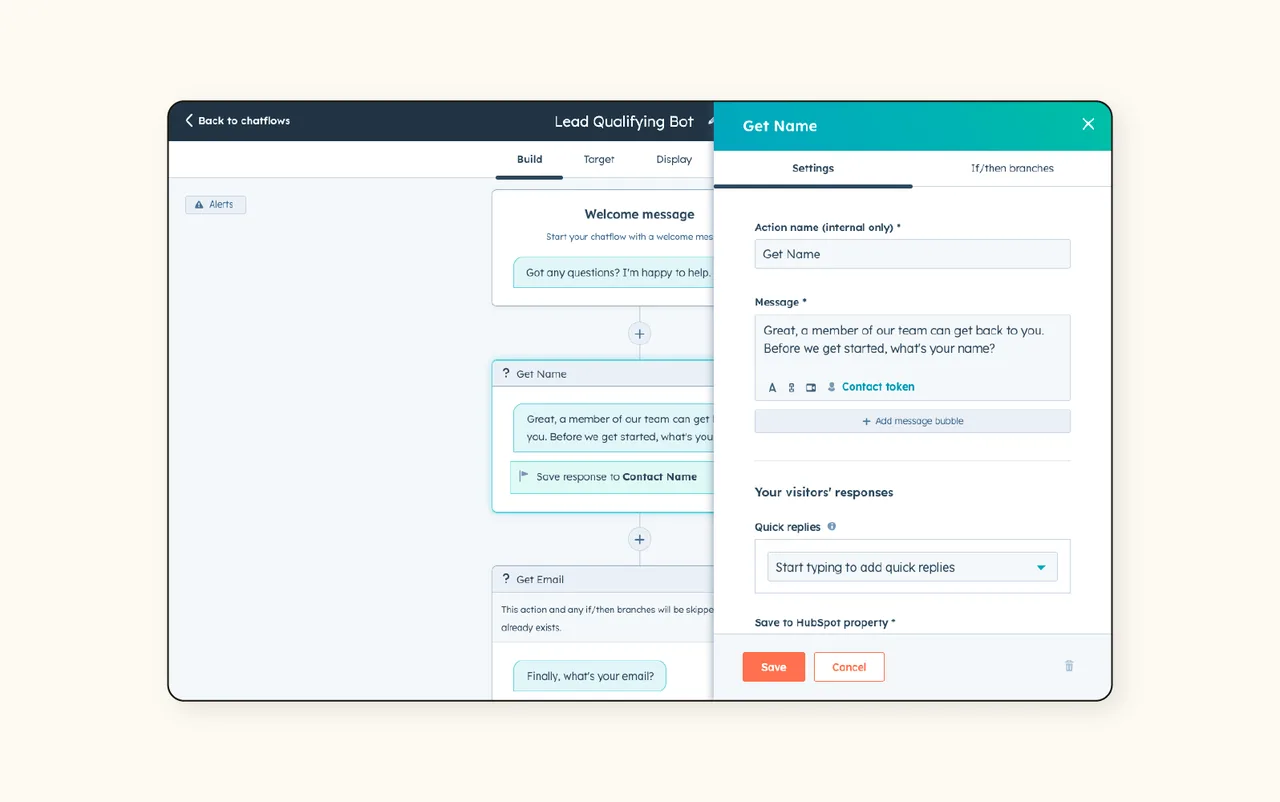Click the question mark icon on Get Name card

point(506,373)
